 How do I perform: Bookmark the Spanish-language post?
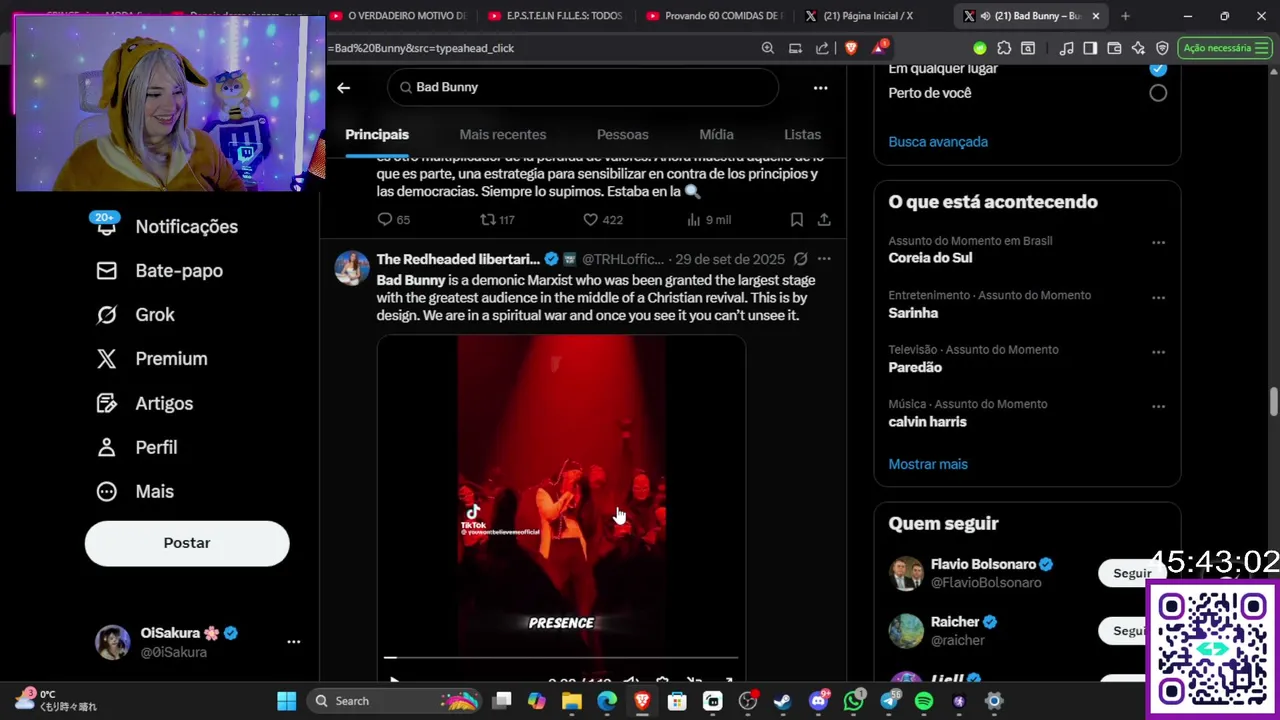click(x=797, y=219)
